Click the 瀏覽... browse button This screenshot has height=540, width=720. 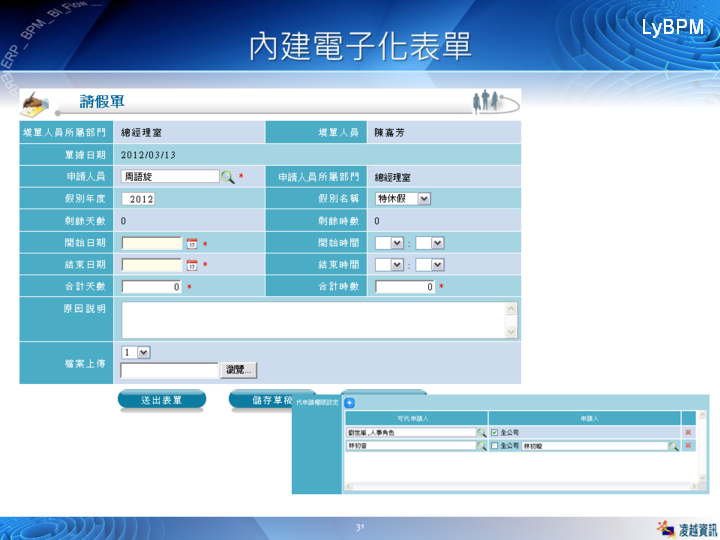239,370
